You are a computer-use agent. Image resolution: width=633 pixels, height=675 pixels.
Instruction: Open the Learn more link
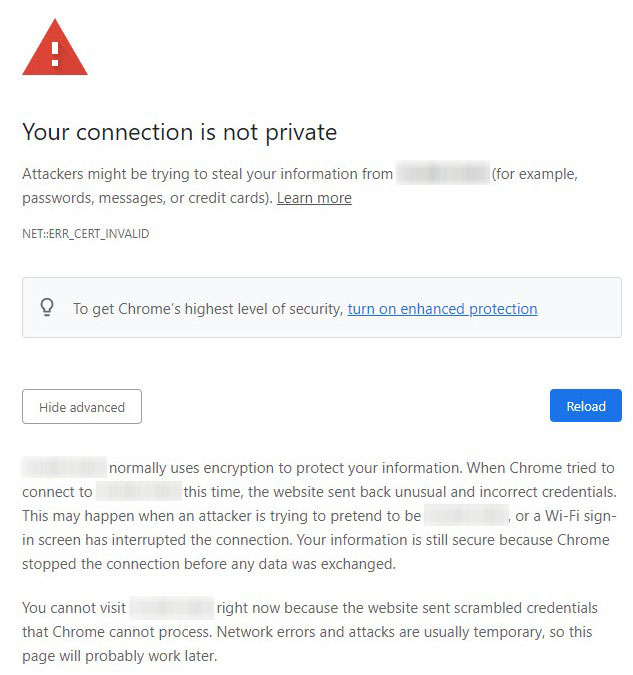pos(314,198)
